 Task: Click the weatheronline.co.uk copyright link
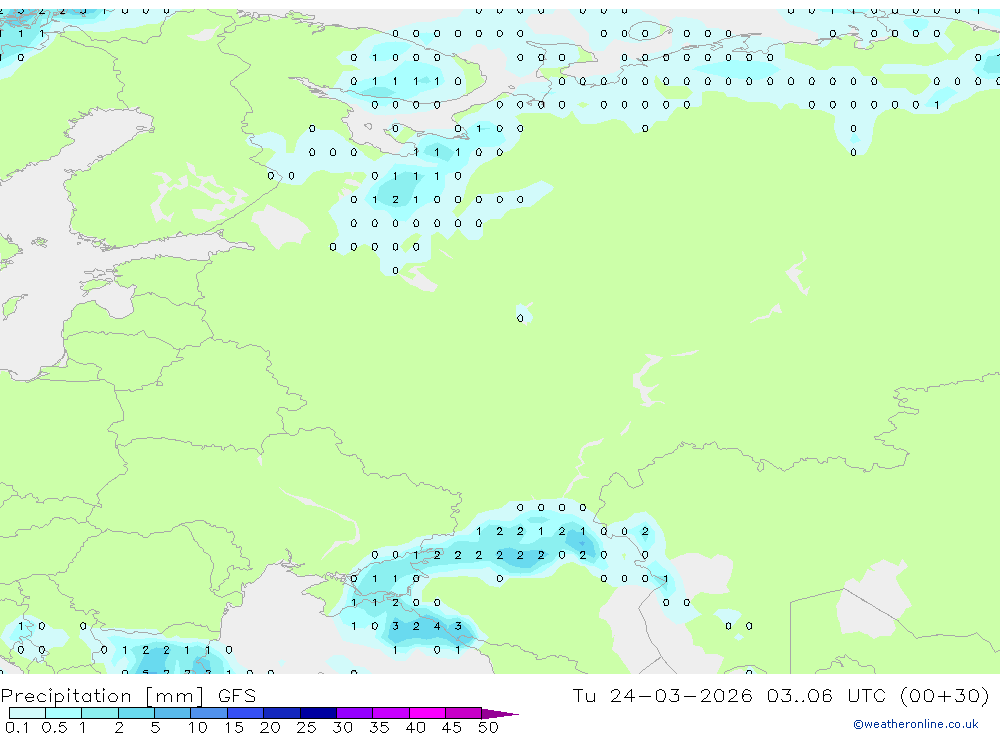[x=915, y=724]
